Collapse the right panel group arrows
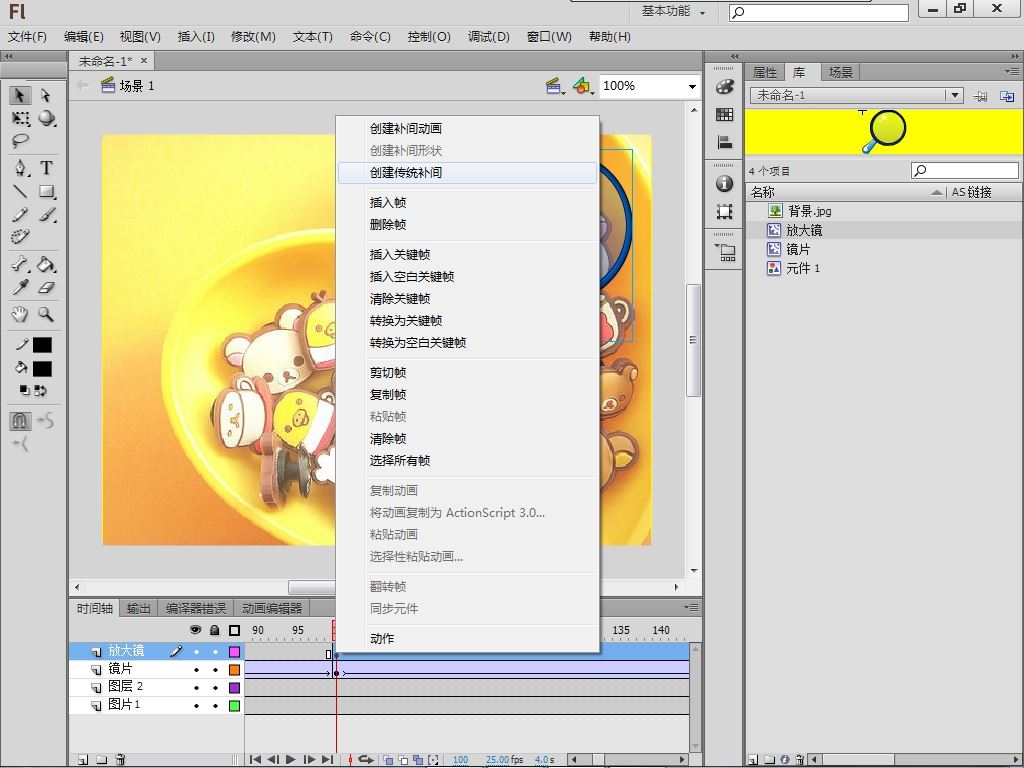The image size is (1024, 768). [x=1014, y=56]
